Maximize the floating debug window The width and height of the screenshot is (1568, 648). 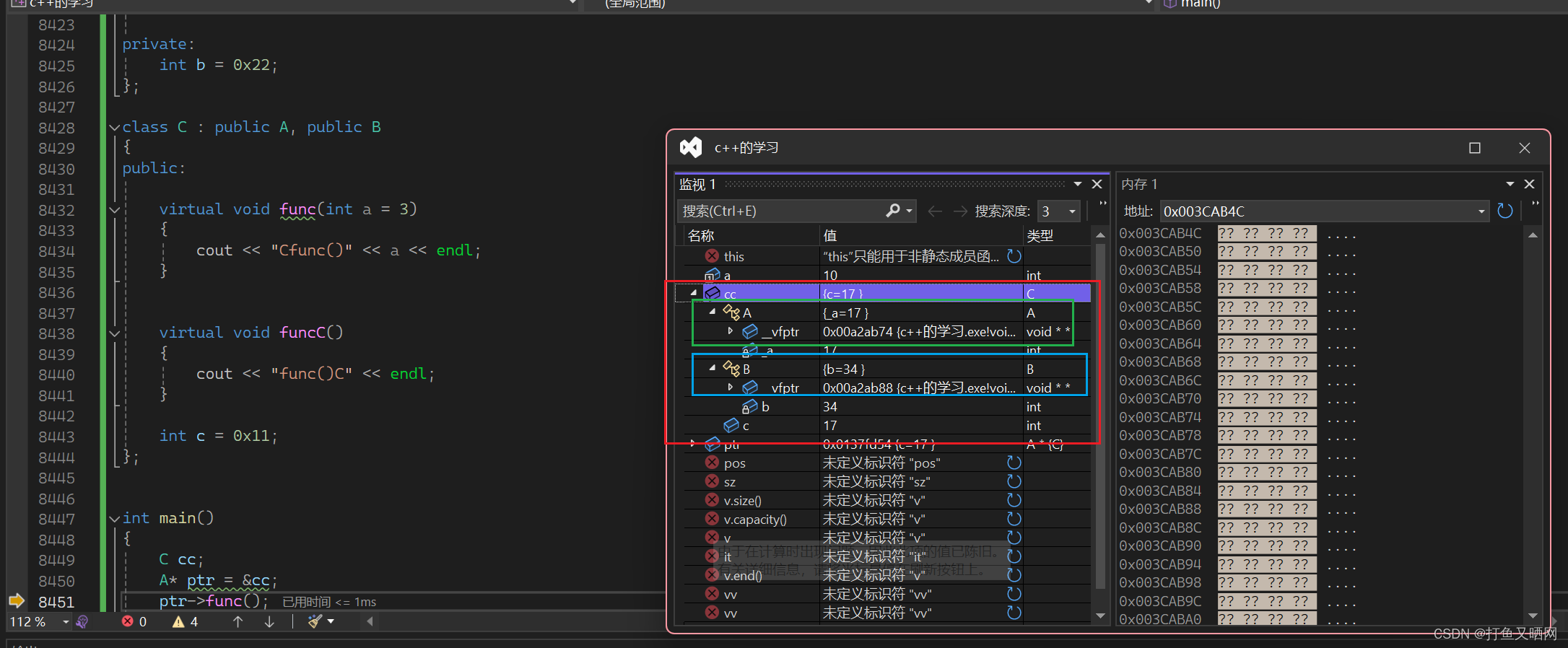[x=1475, y=148]
